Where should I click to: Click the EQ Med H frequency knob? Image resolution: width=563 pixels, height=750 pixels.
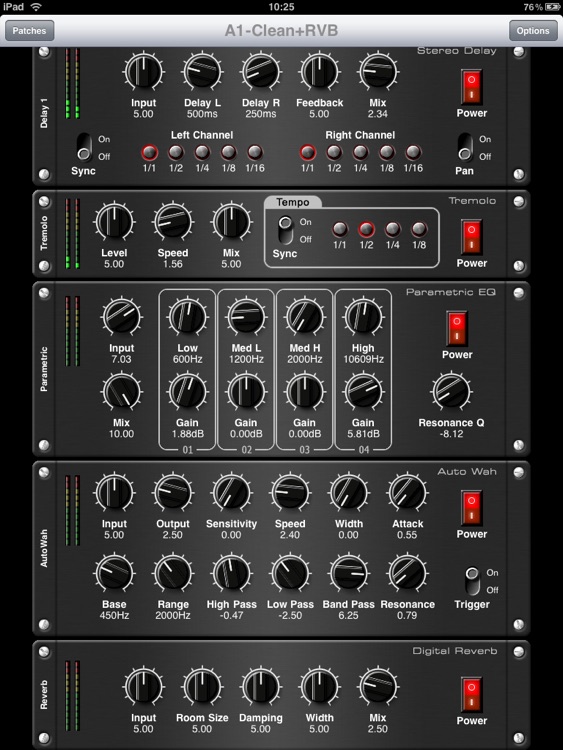point(305,317)
